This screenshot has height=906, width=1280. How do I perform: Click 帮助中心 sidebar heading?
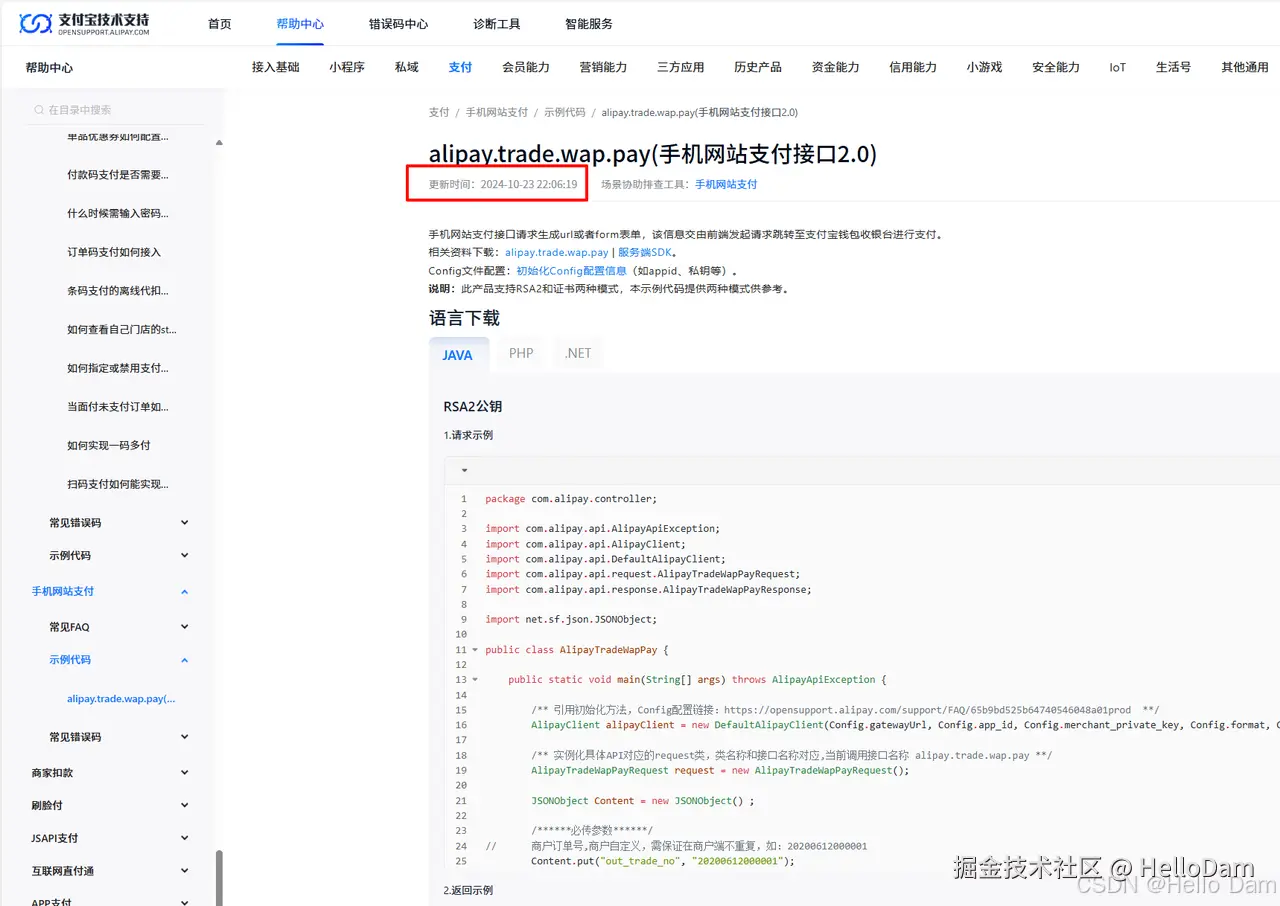pyautogui.click(x=49, y=68)
